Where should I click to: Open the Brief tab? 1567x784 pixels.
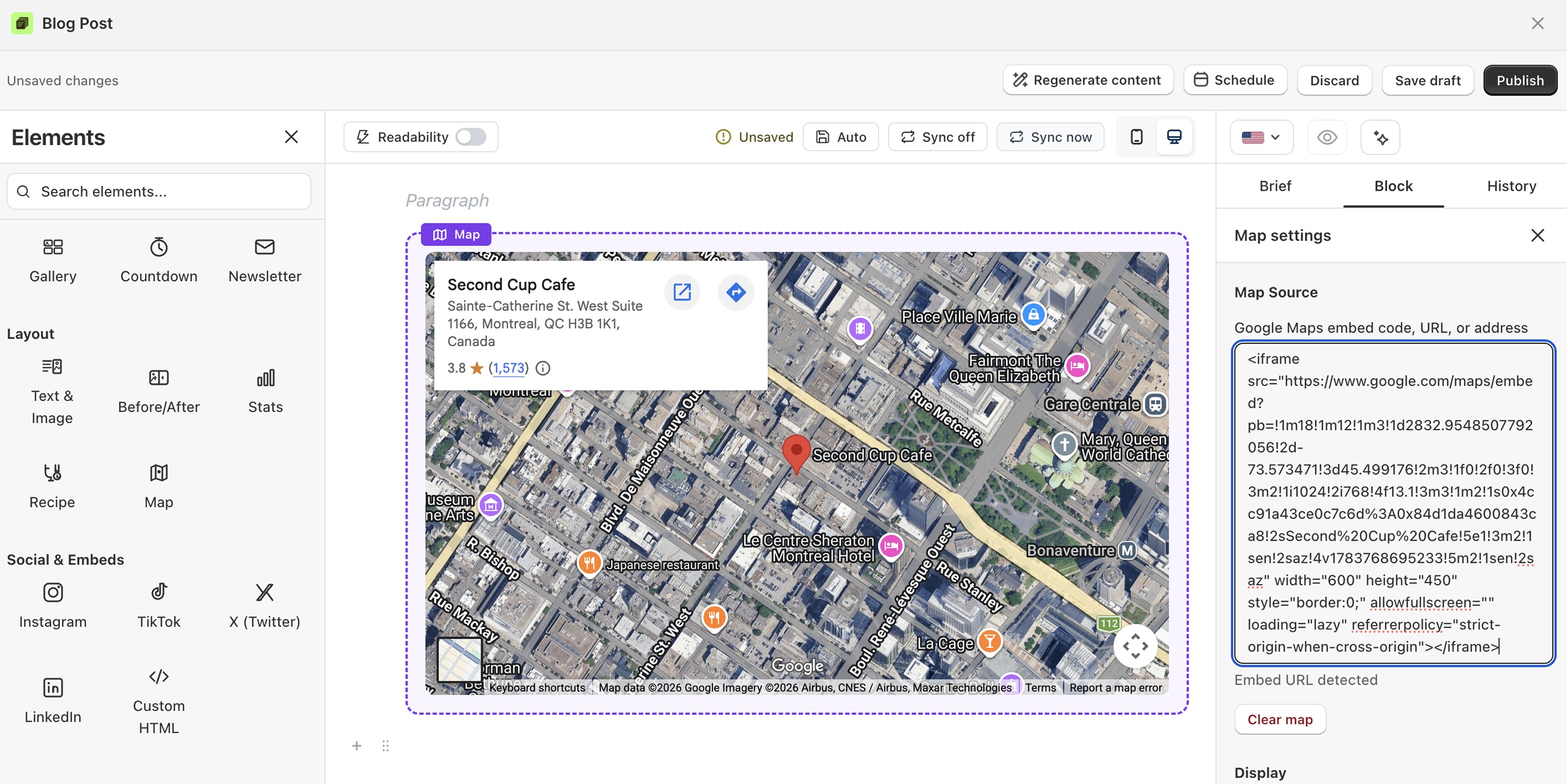click(1275, 186)
